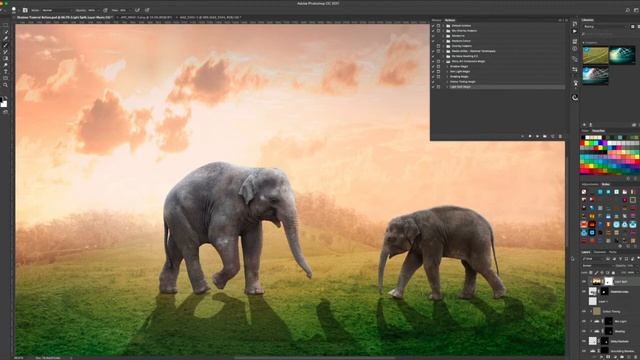Expand the Shadow Magic action steps
Viewport: 640px width, 360px height.
point(447,66)
